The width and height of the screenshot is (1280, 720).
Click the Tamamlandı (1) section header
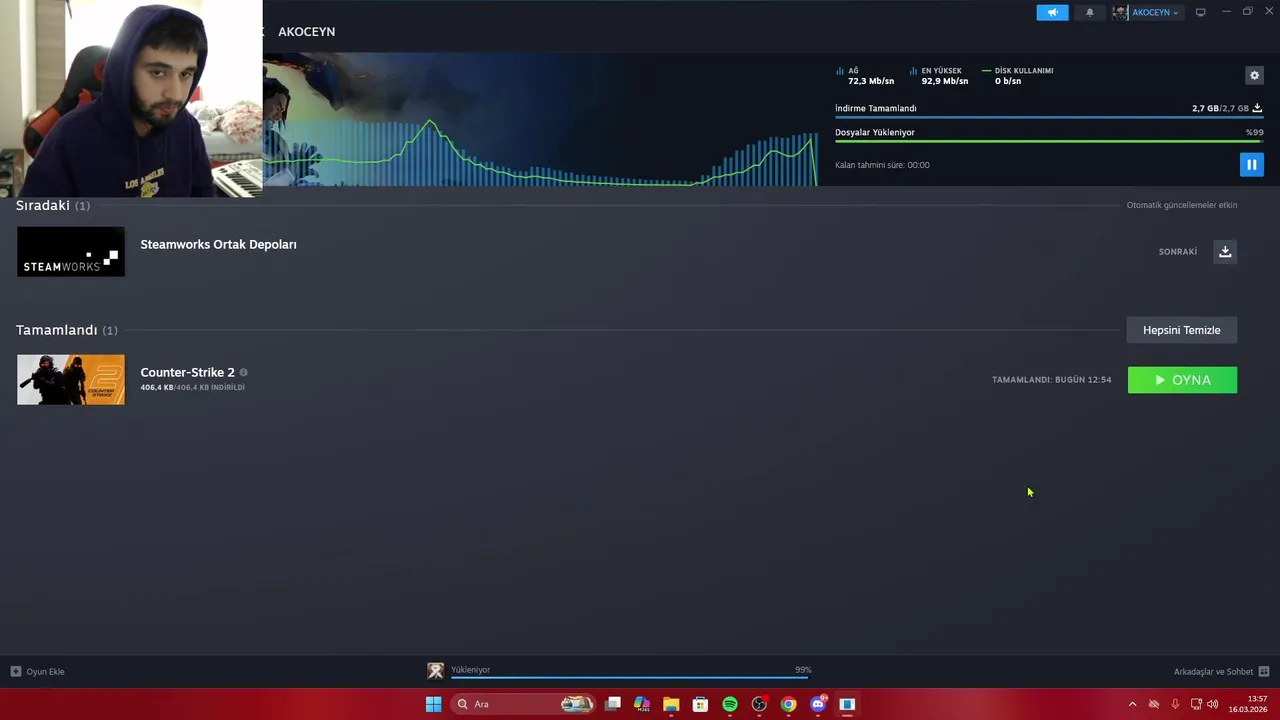pyautogui.click(x=66, y=330)
